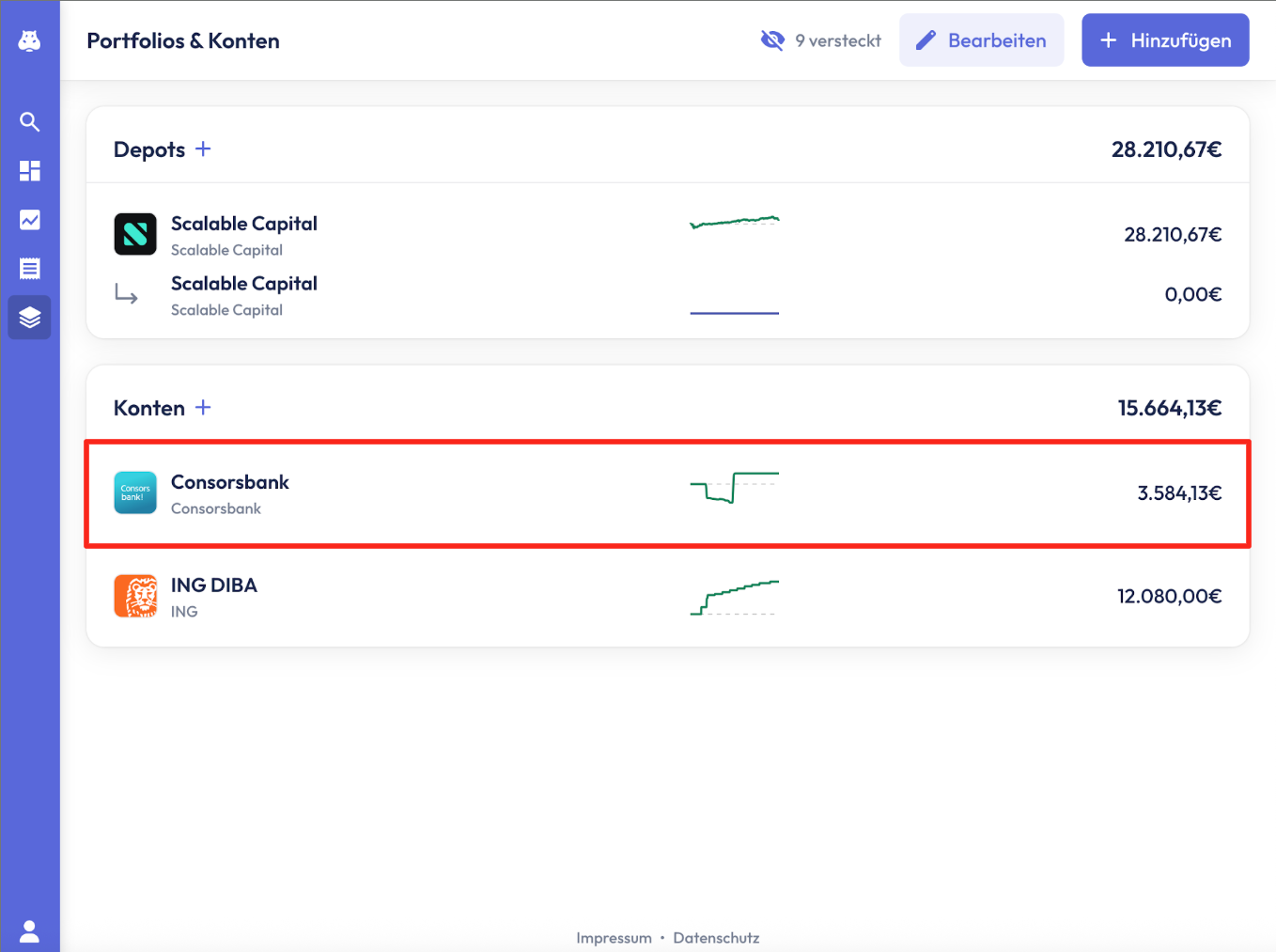Click the Scalable Capital sparkline chart
The height and width of the screenshot is (952, 1276).
[x=734, y=223]
